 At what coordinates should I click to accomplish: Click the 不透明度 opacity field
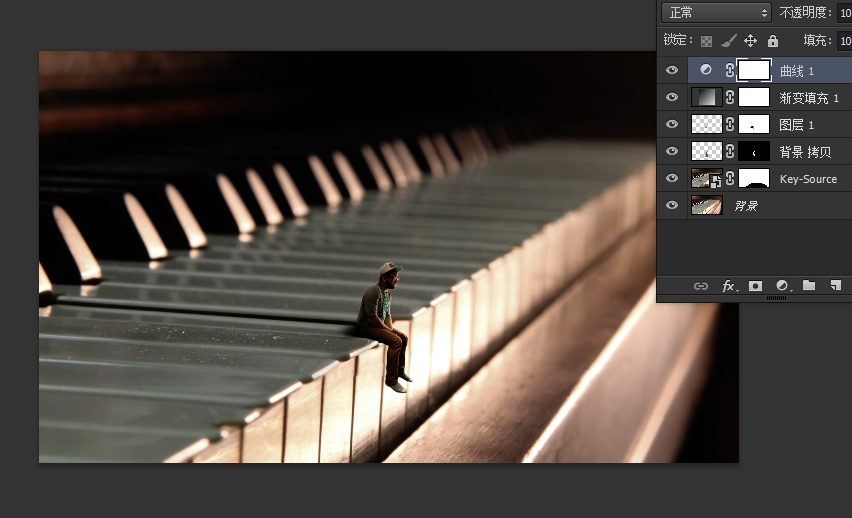(x=844, y=13)
